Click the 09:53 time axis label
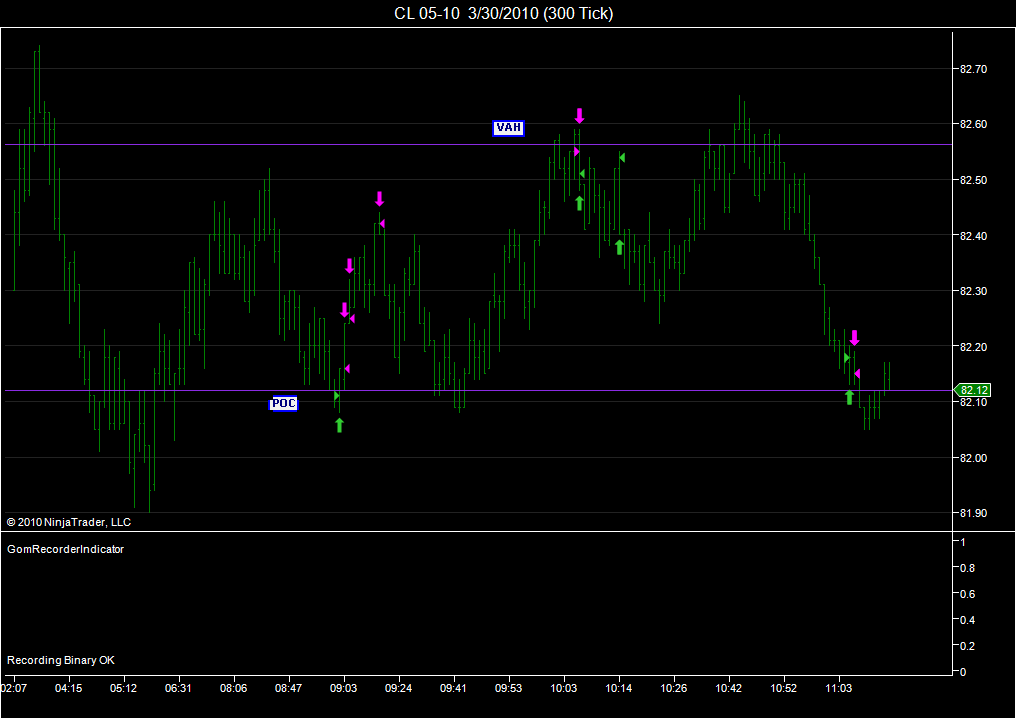Screen dimensions: 1016x719 point(509,688)
